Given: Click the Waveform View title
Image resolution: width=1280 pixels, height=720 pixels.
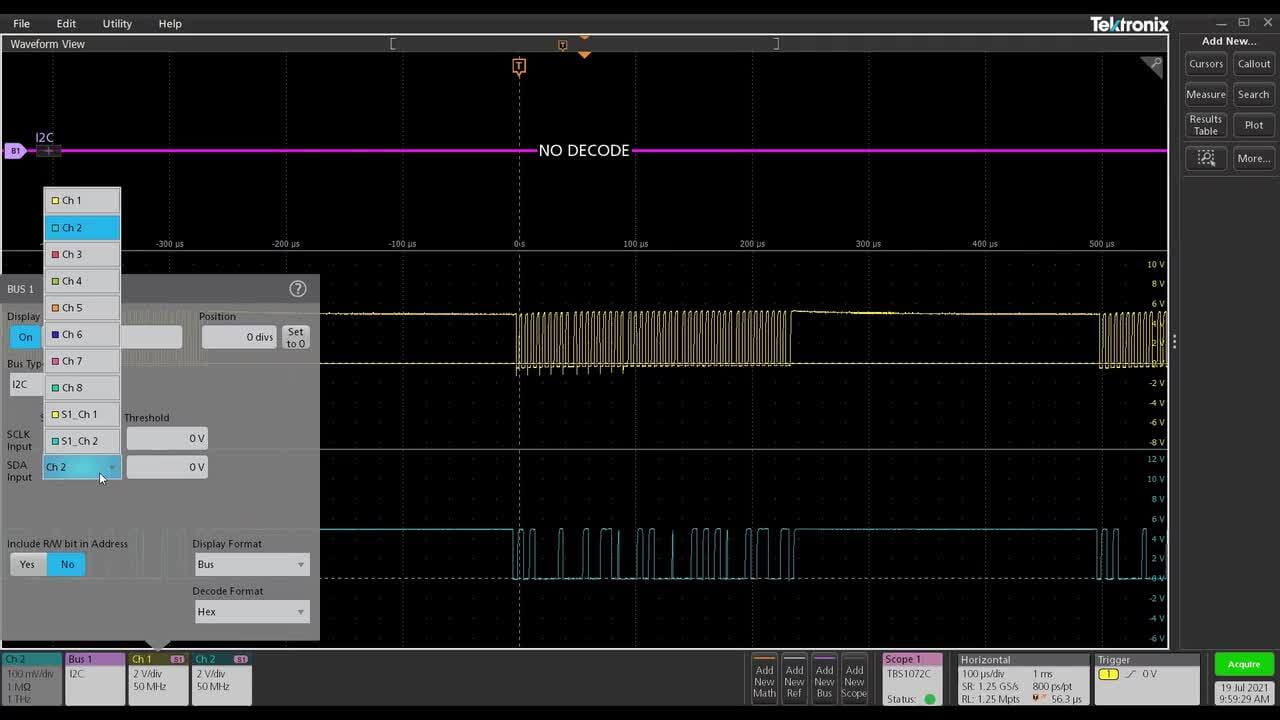Looking at the screenshot, I should click(47, 44).
